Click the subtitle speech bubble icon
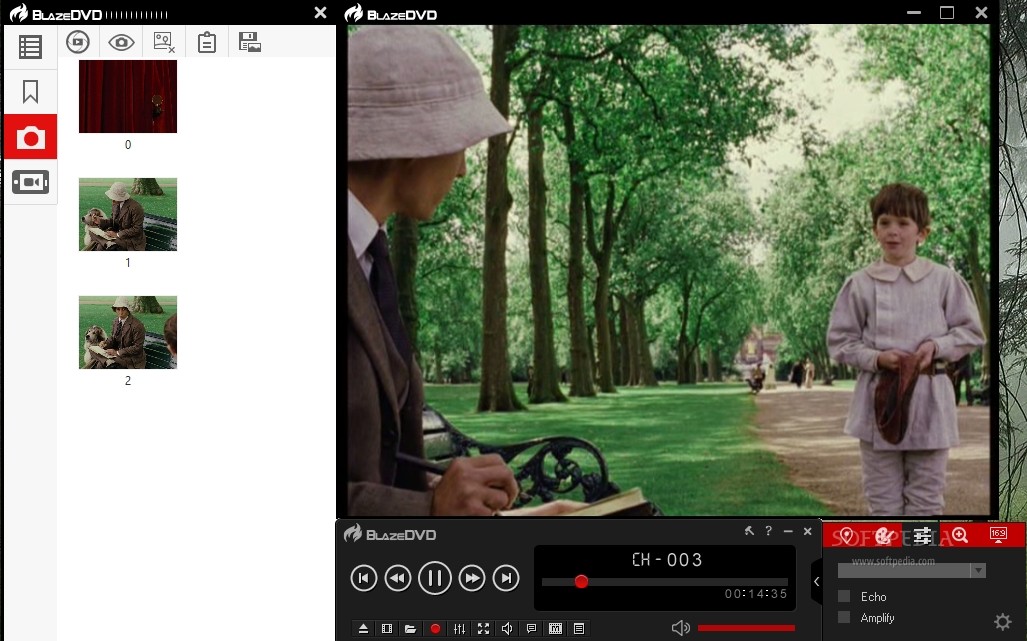 pyautogui.click(x=531, y=629)
